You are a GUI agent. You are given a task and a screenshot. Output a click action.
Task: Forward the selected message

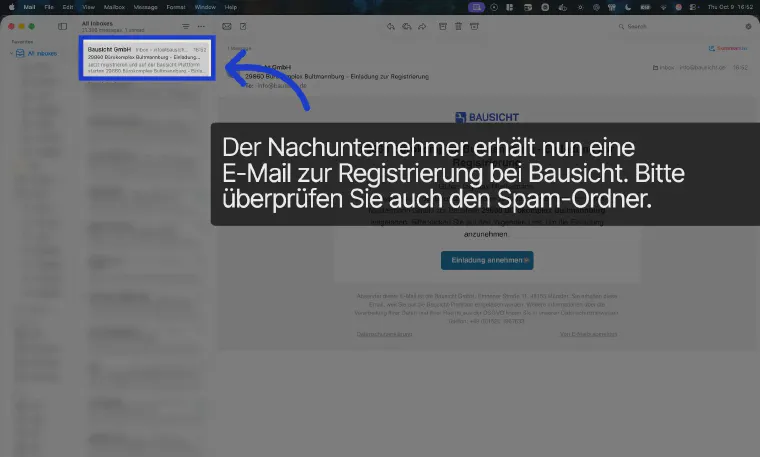coord(422,27)
